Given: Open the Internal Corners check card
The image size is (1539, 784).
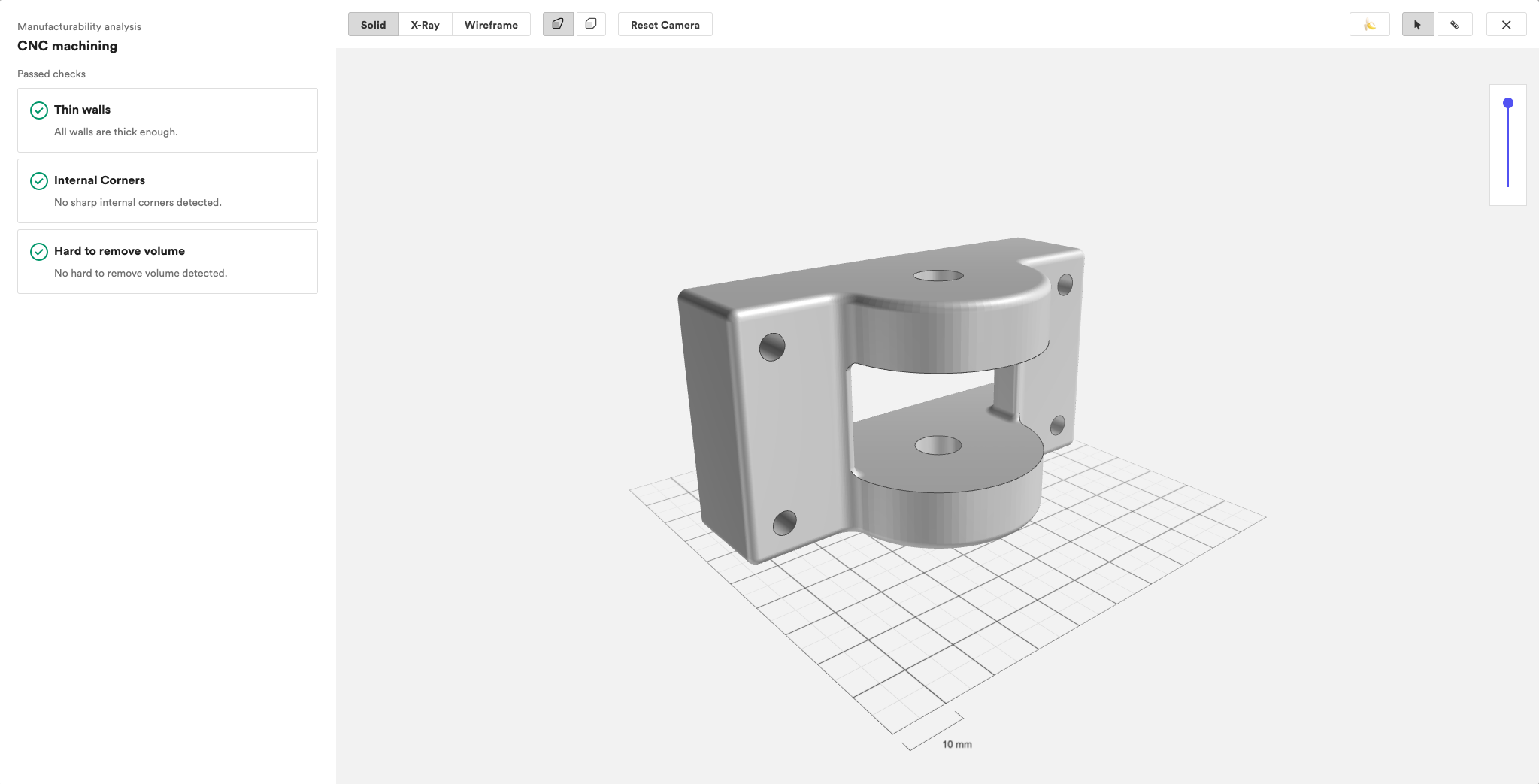Looking at the screenshot, I should point(168,191).
